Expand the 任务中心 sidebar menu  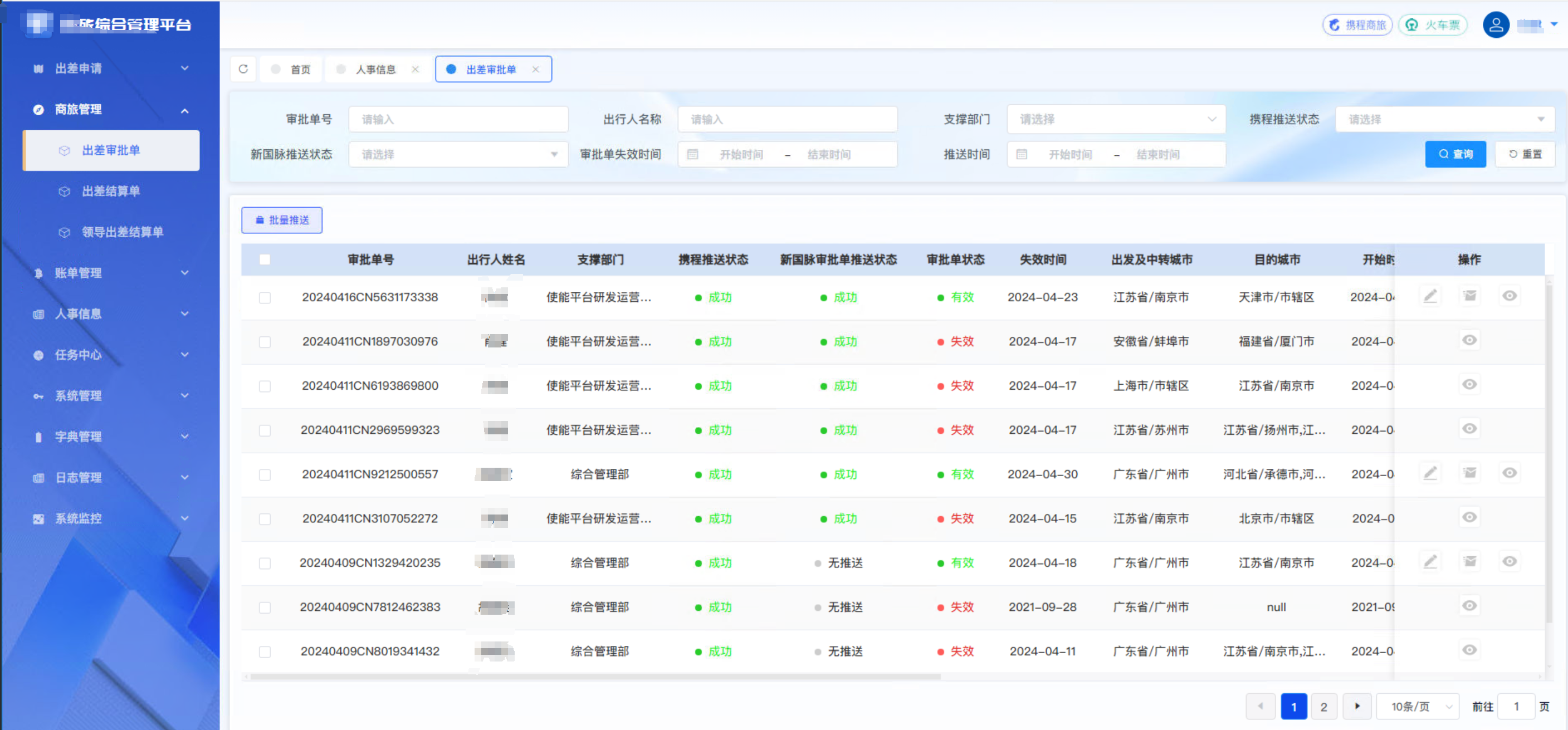tap(111, 355)
